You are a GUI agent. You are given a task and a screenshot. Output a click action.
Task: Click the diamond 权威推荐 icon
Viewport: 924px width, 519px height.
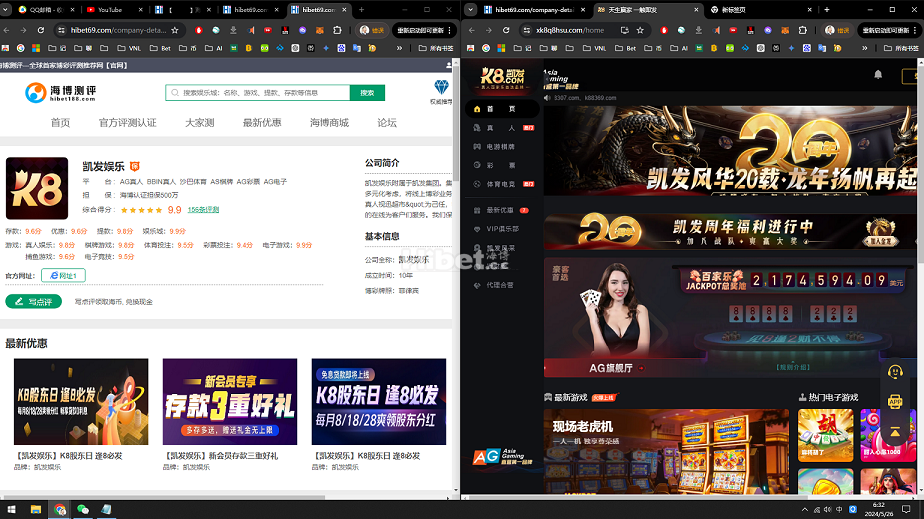(x=441, y=89)
